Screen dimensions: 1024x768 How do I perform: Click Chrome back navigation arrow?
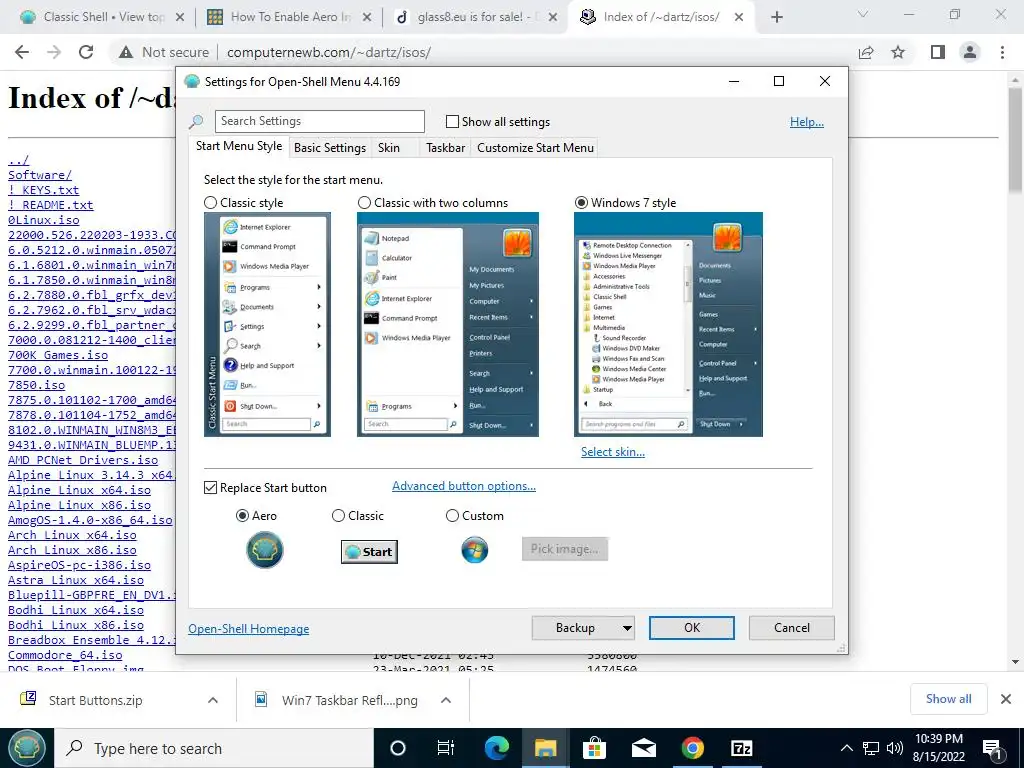coord(22,52)
